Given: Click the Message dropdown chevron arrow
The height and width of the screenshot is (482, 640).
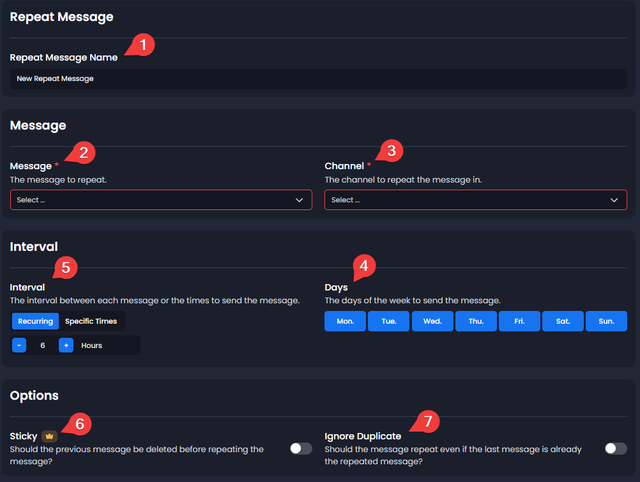Looking at the screenshot, I should [x=299, y=200].
